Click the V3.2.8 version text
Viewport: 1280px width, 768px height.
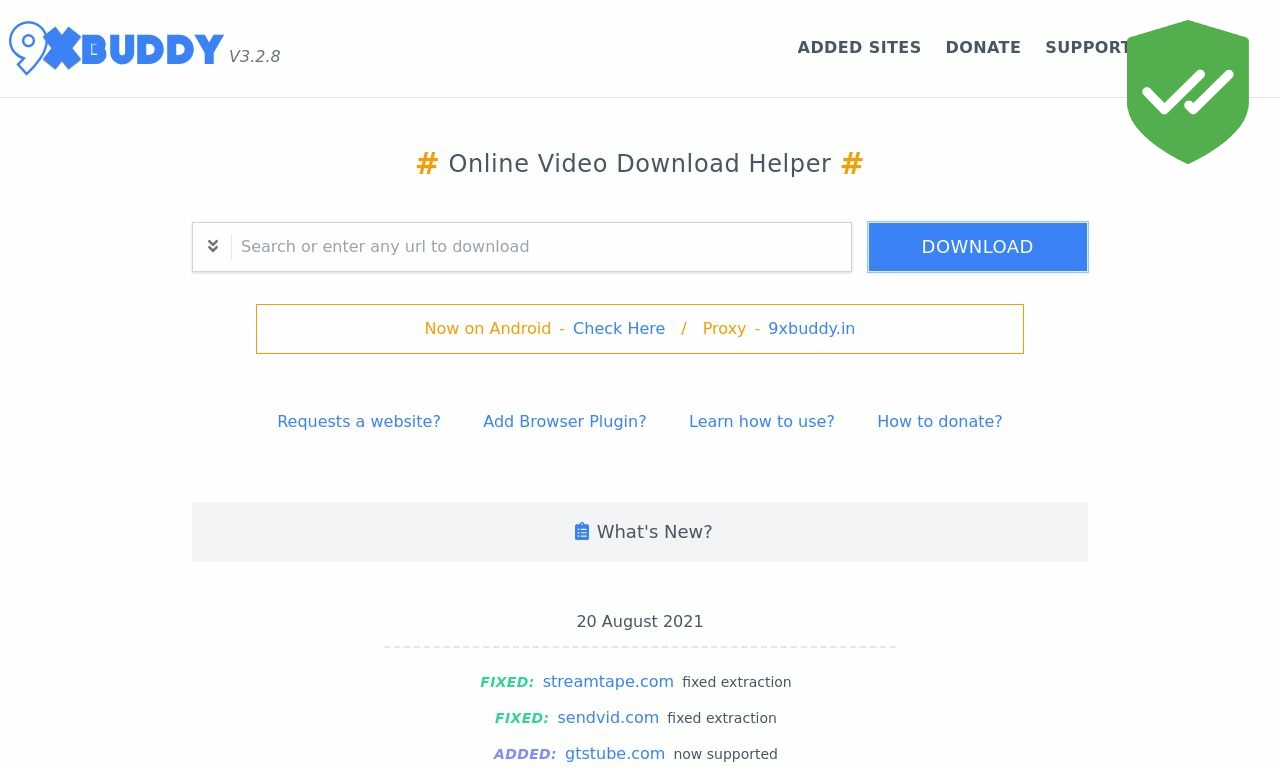(254, 57)
